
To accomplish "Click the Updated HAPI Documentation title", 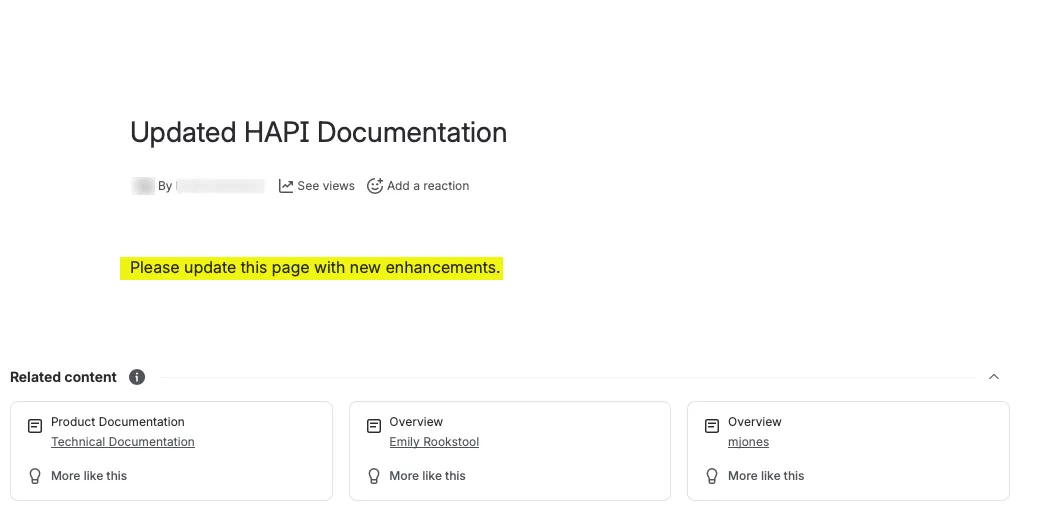I will (318, 132).
